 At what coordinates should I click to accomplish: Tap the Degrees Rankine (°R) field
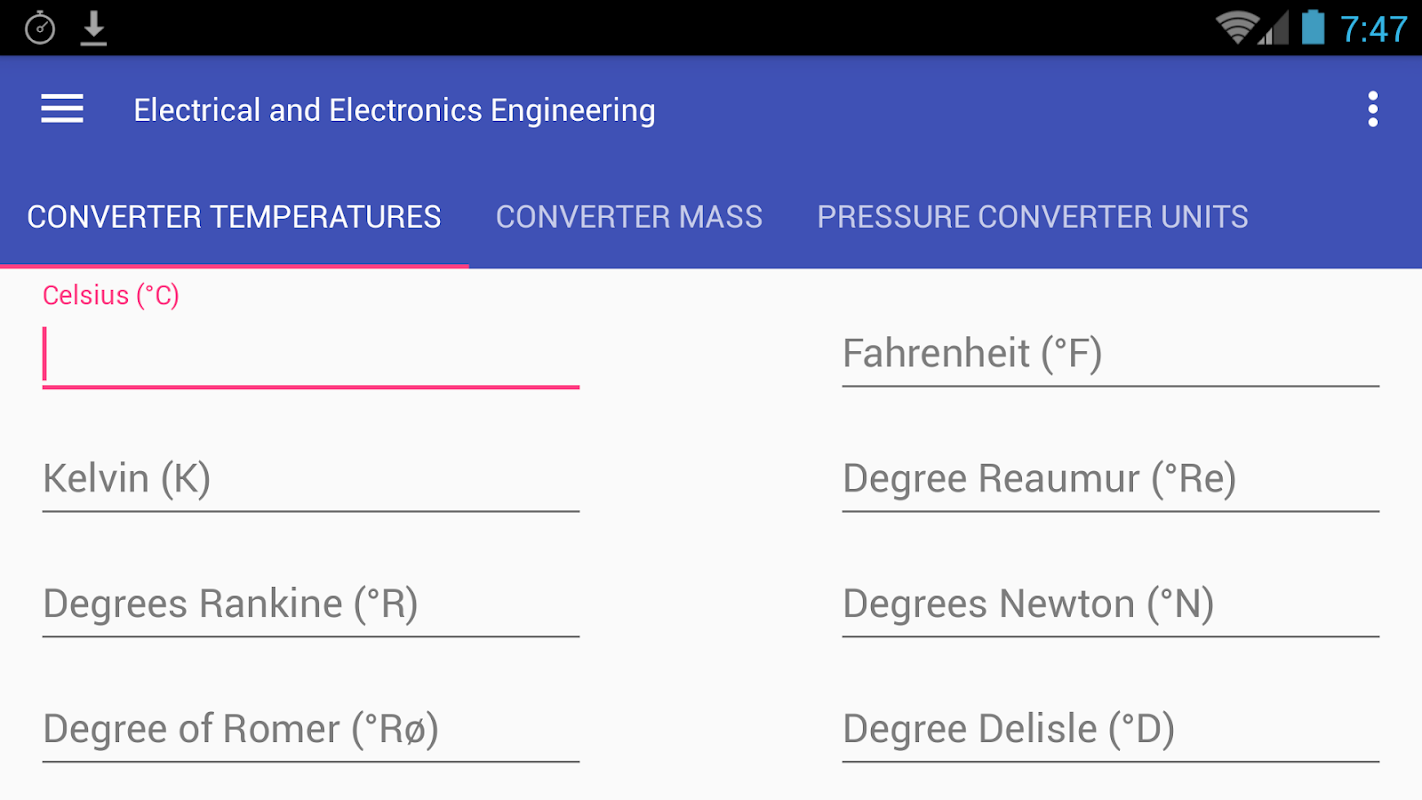click(x=310, y=604)
